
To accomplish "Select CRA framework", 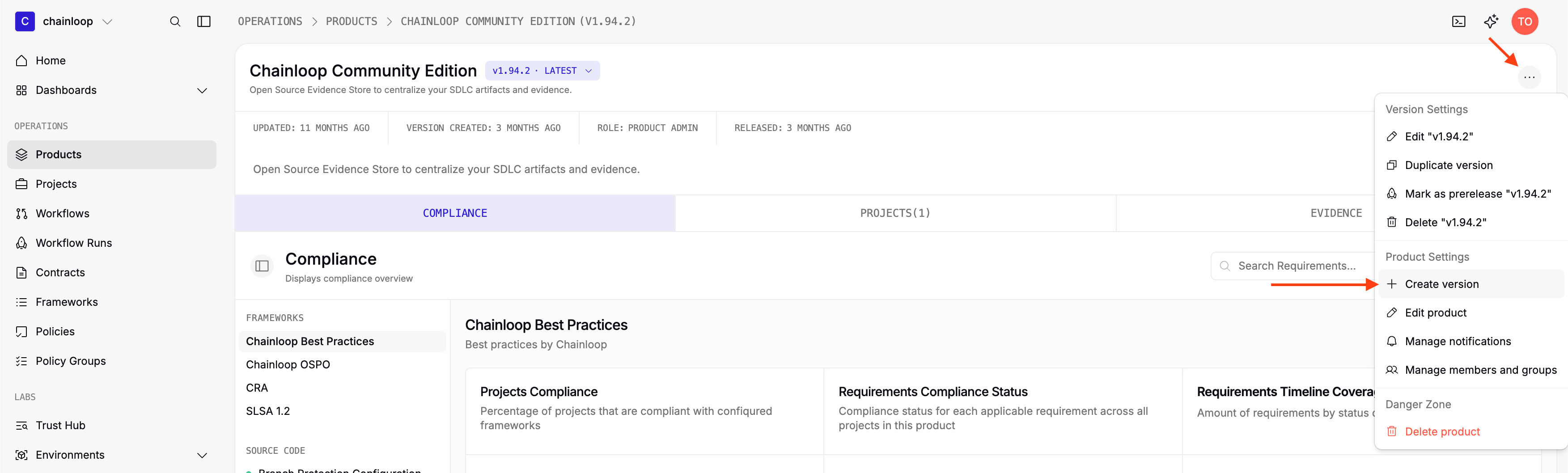I will 257,388.
